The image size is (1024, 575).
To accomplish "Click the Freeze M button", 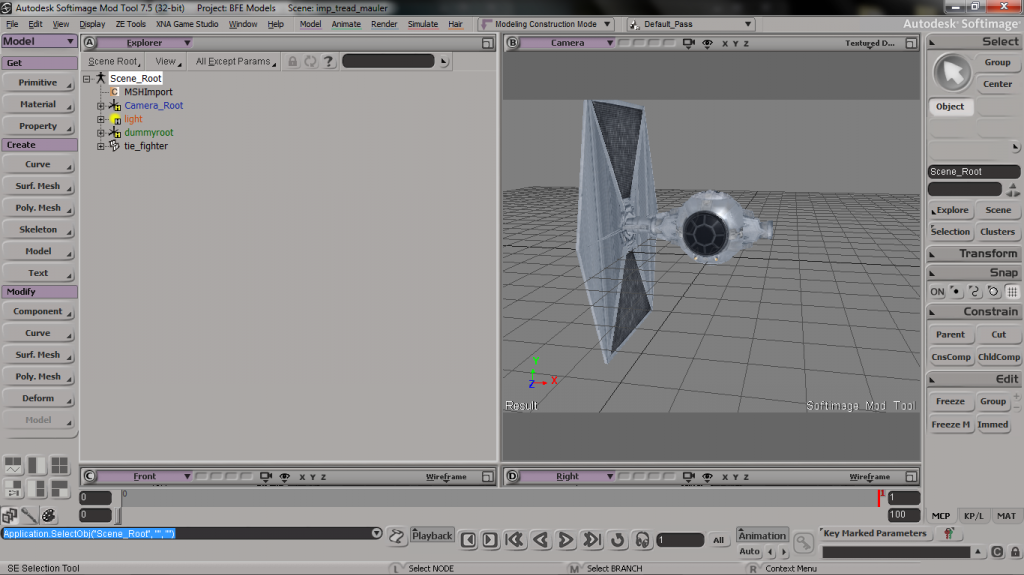I will tap(950, 425).
